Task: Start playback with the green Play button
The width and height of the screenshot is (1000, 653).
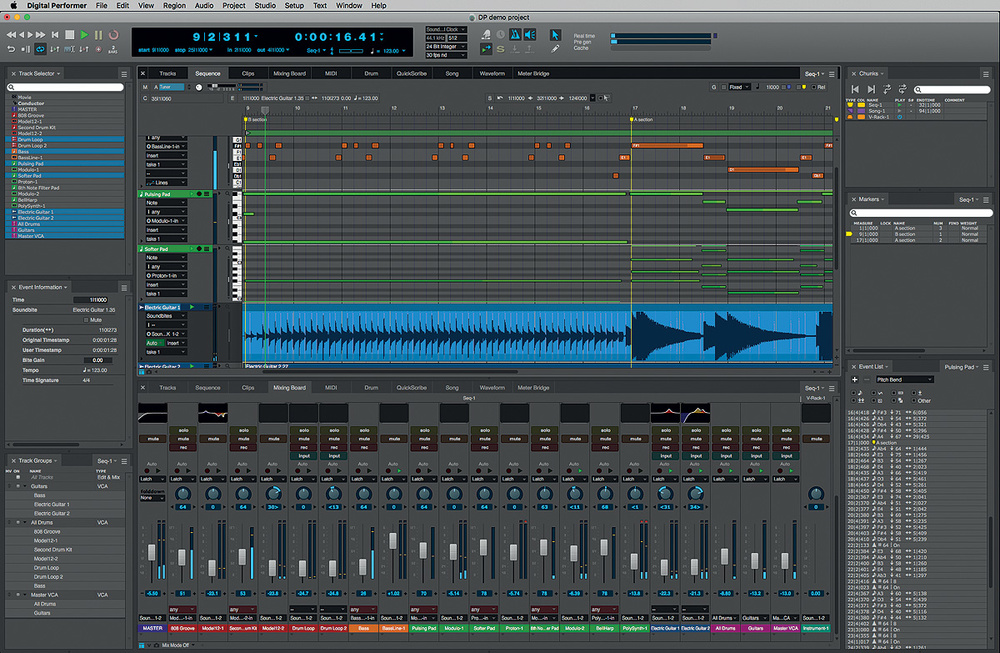Action: tap(84, 34)
